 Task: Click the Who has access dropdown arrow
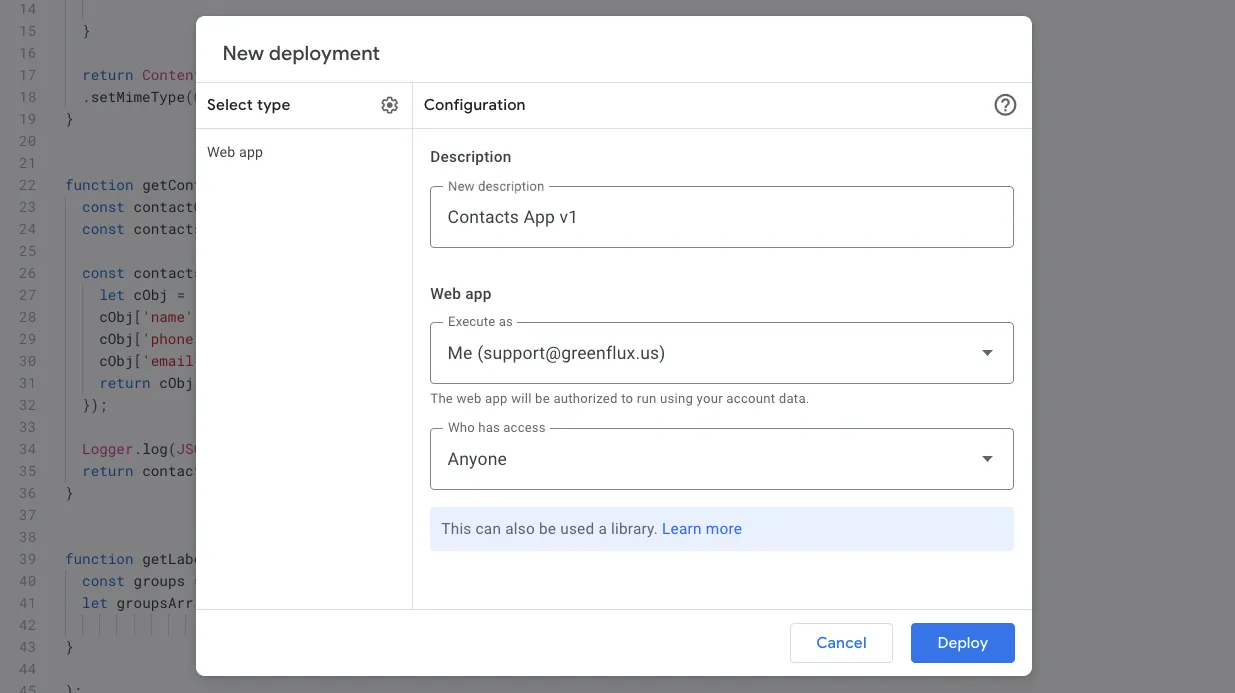(987, 459)
